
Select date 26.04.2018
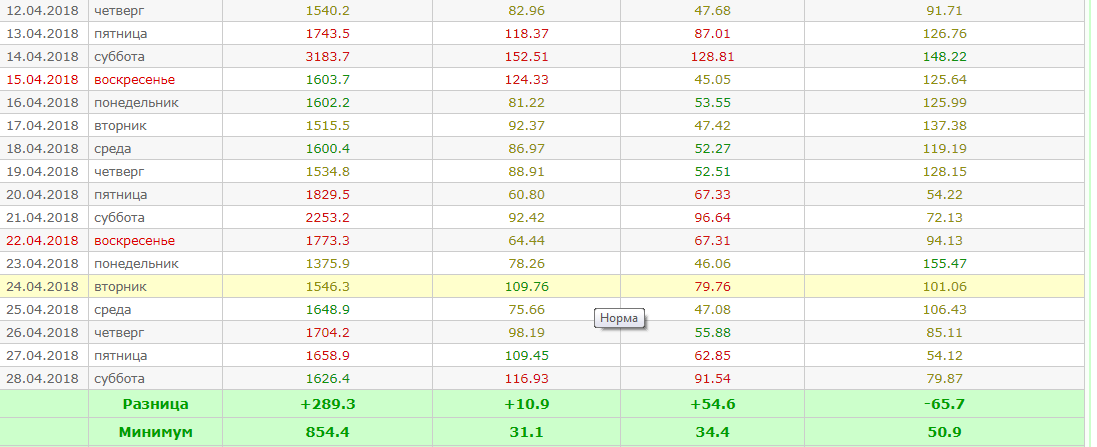(43, 332)
